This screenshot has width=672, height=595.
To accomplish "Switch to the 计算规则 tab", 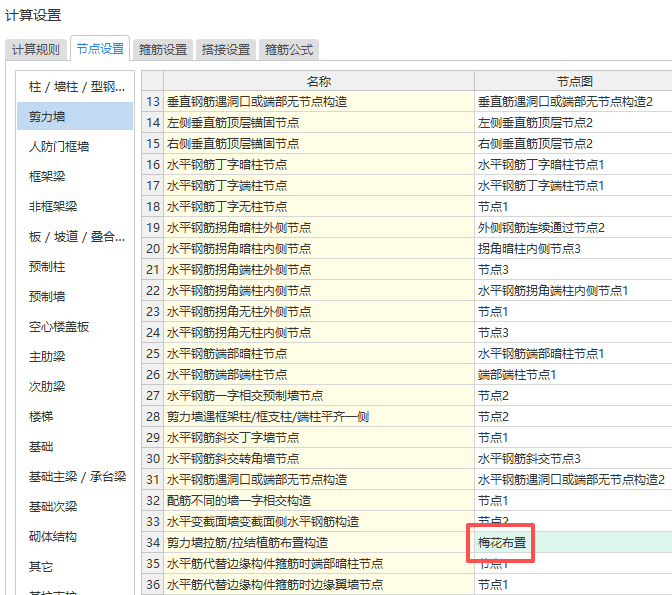I will [36, 50].
